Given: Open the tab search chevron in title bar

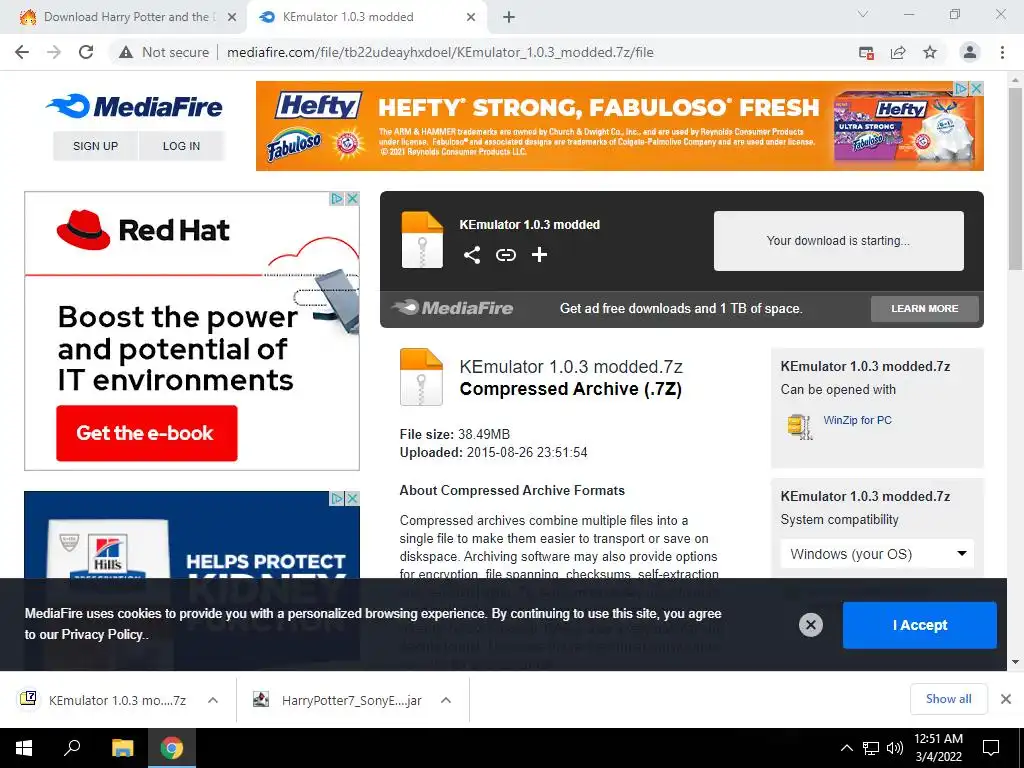Looking at the screenshot, I should (863, 14).
